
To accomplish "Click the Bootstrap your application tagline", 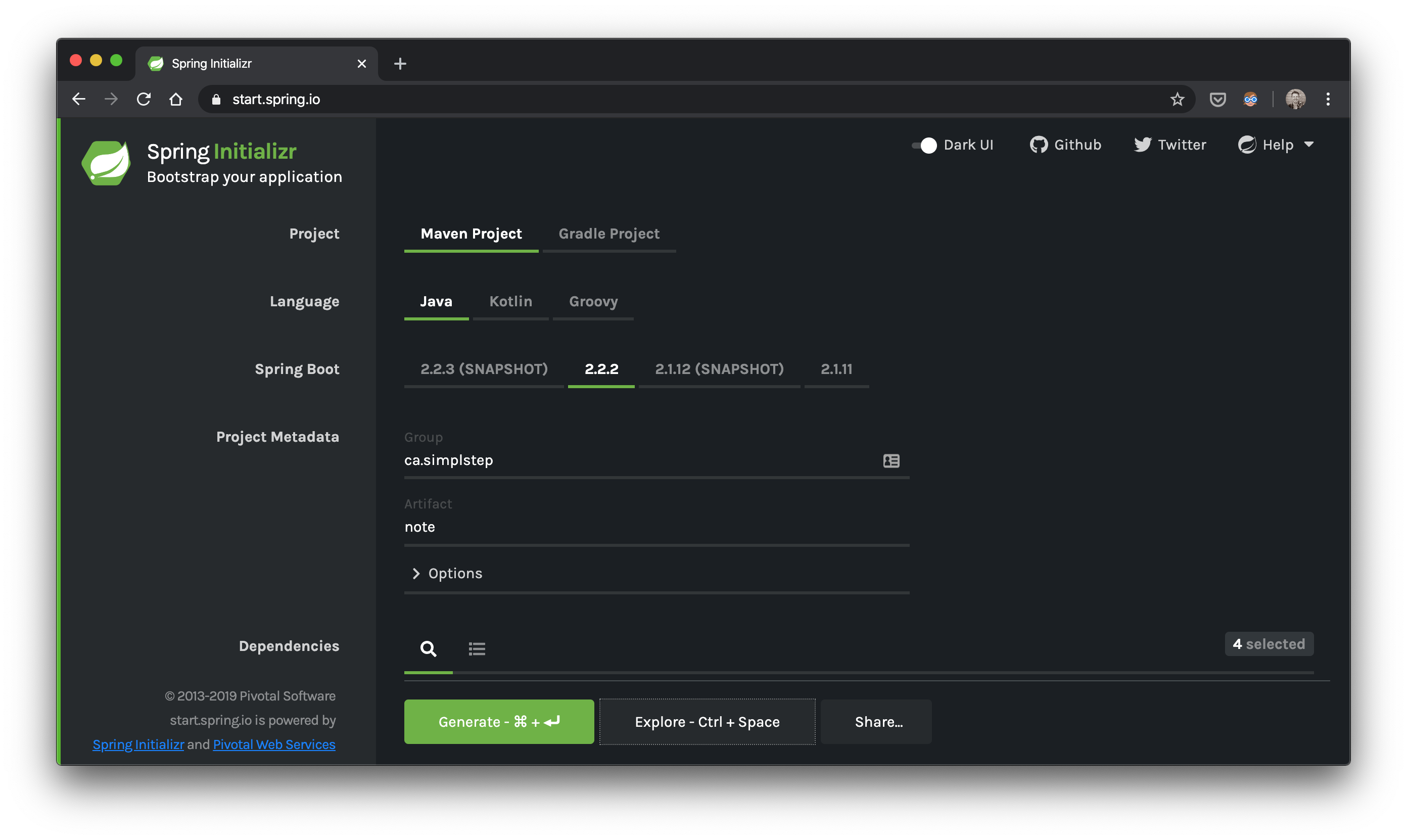I will pyautogui.click(x=245, y=176).
